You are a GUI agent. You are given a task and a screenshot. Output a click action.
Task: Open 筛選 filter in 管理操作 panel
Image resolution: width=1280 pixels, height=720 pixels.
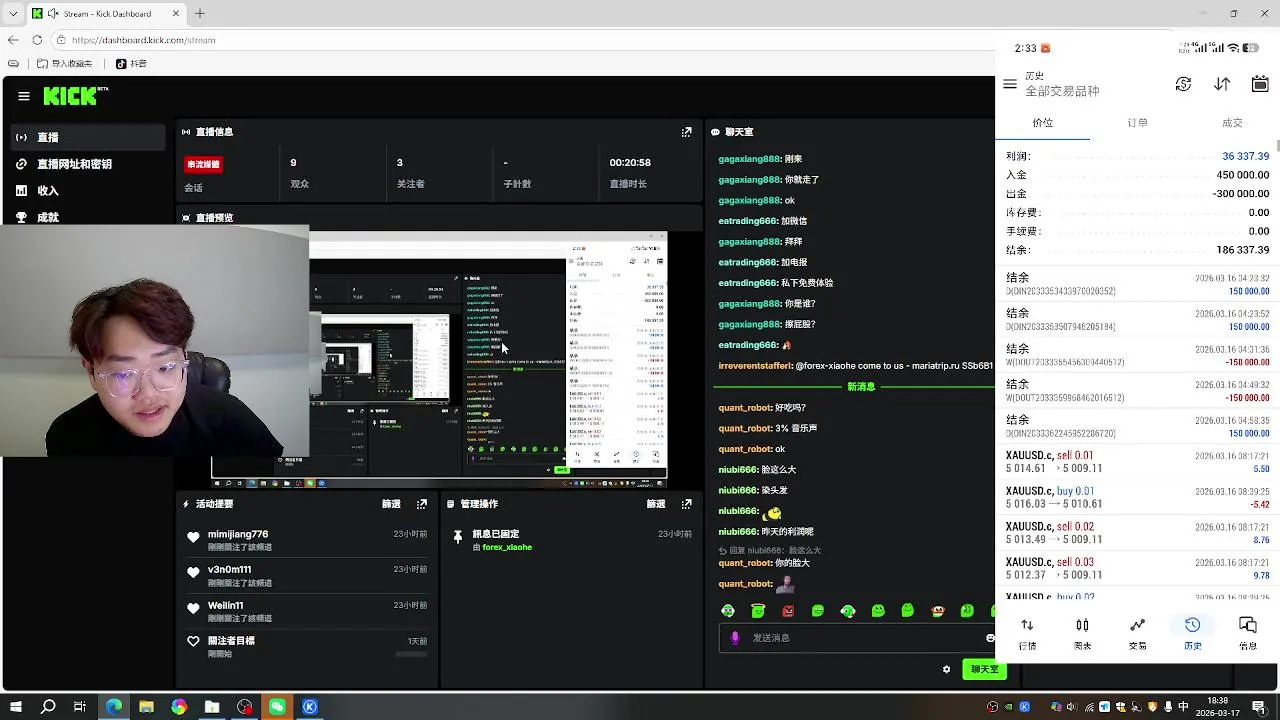coord(656,504)
